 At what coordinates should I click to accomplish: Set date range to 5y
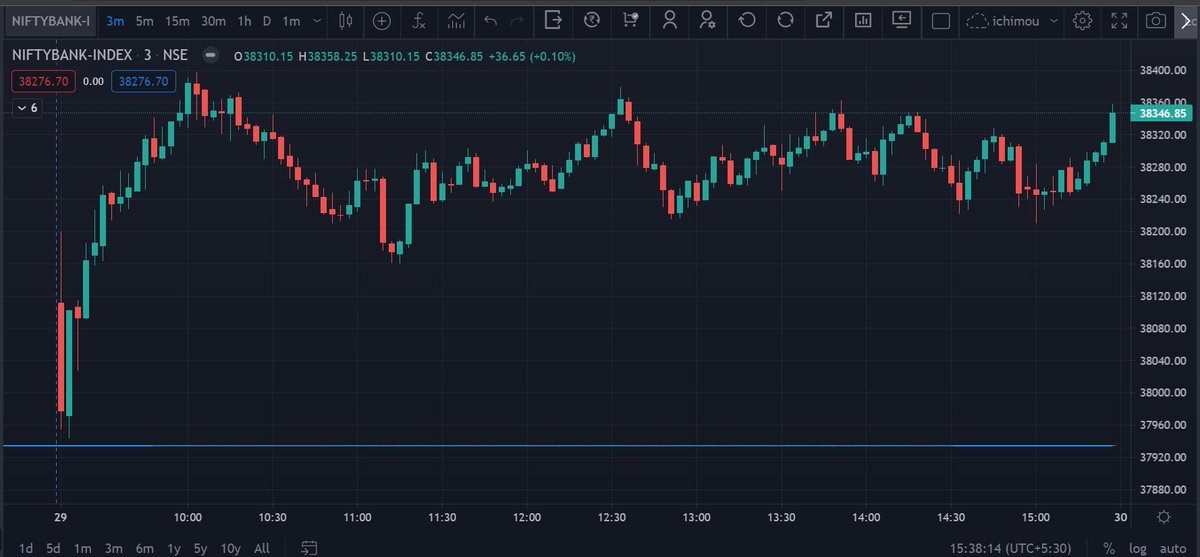201,548
